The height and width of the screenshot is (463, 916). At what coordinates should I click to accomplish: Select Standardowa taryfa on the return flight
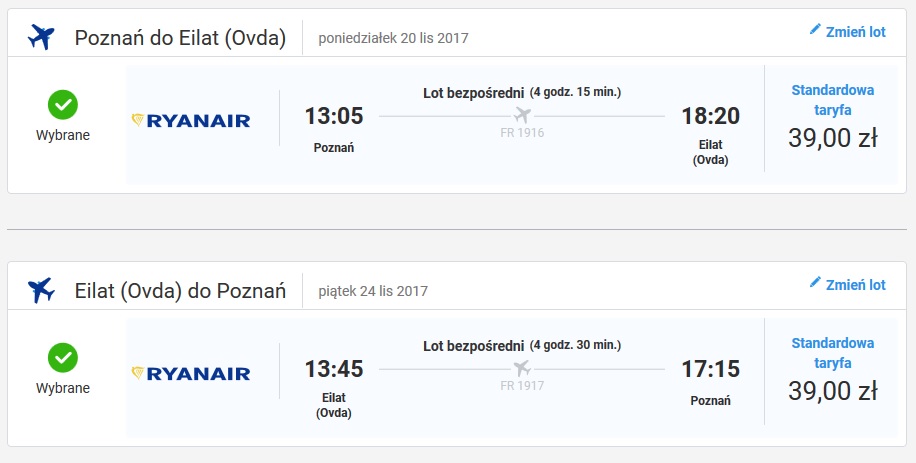coord(832,353)
